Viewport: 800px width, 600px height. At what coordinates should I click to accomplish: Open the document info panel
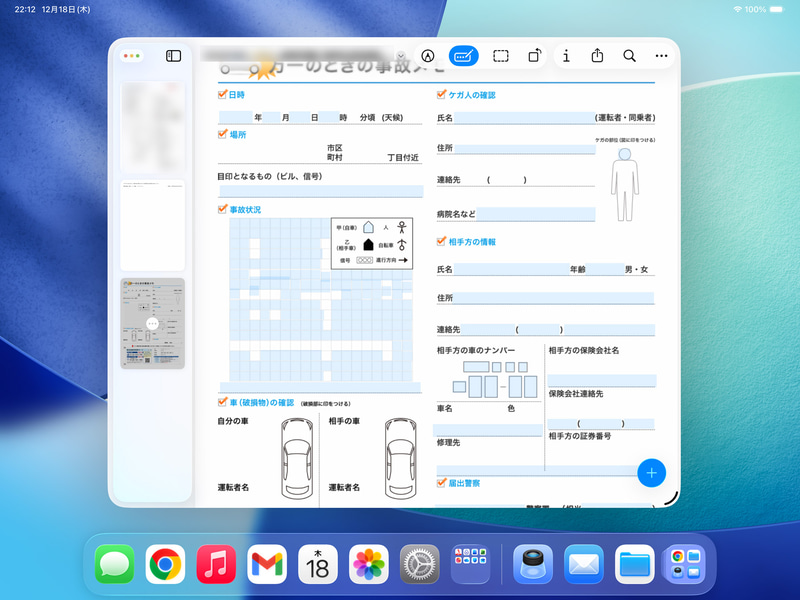pyautogui.click(x=566, y=57)
